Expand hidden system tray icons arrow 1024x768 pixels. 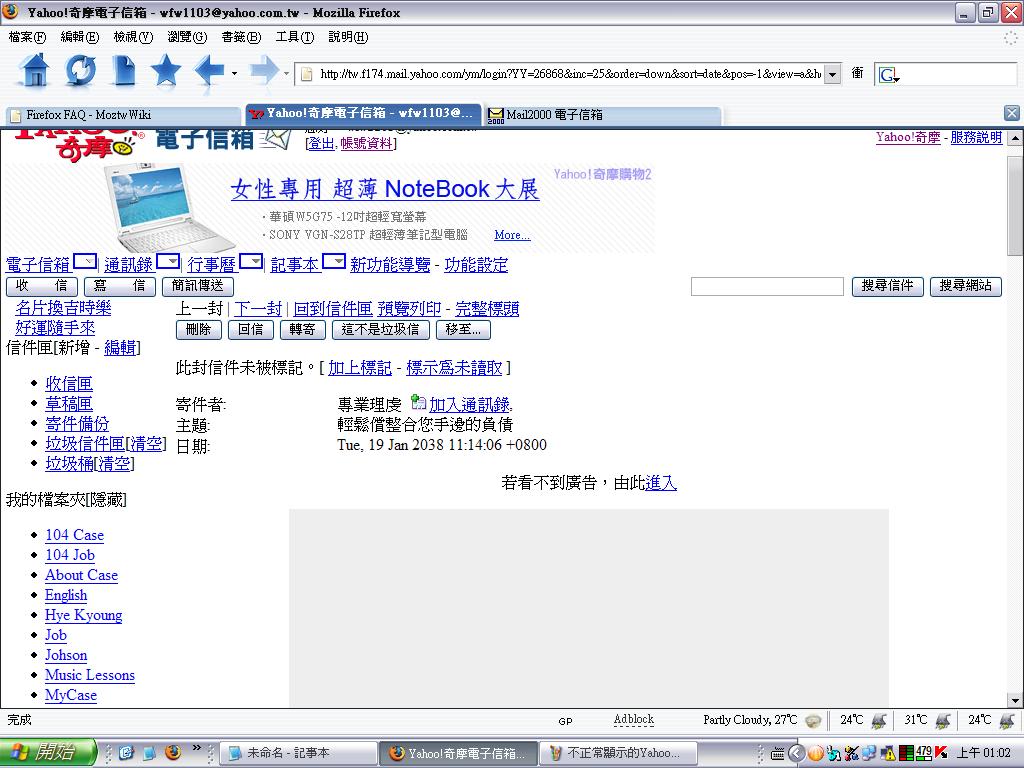pyautogui.click(x=795, y=753)
